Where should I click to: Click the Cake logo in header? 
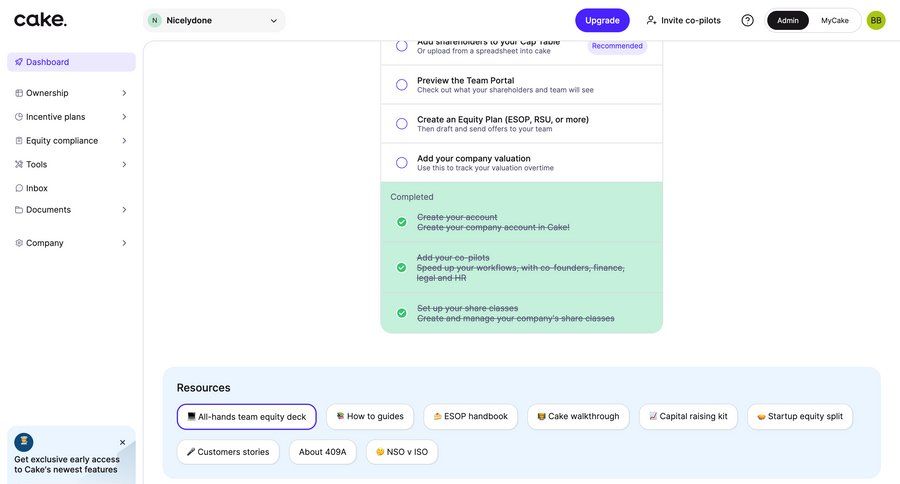pyautogui.click(x=40, y=20)
